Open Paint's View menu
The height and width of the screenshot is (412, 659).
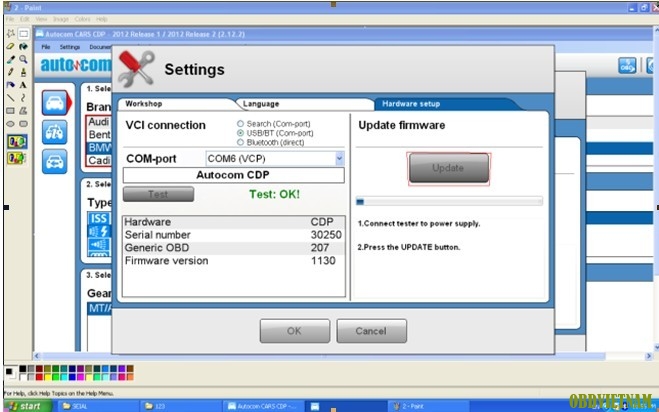(x=41, y=19)
